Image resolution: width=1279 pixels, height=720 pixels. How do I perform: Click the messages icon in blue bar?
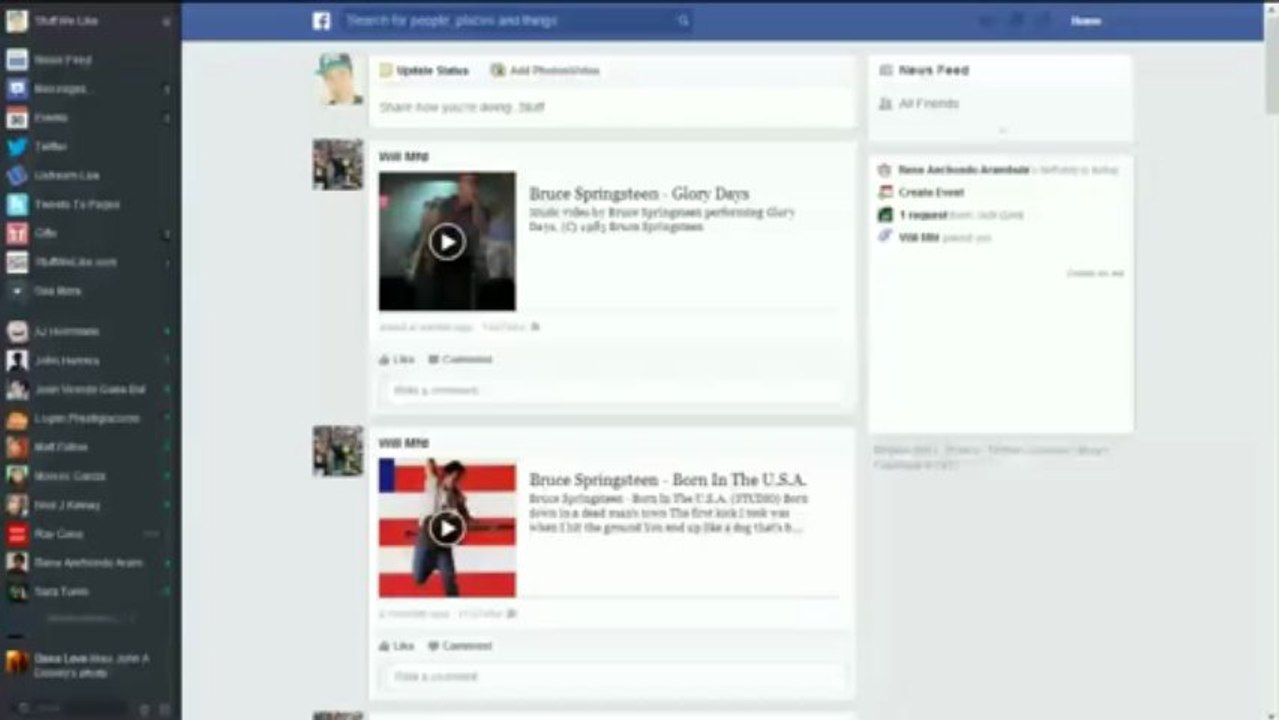1015,21
